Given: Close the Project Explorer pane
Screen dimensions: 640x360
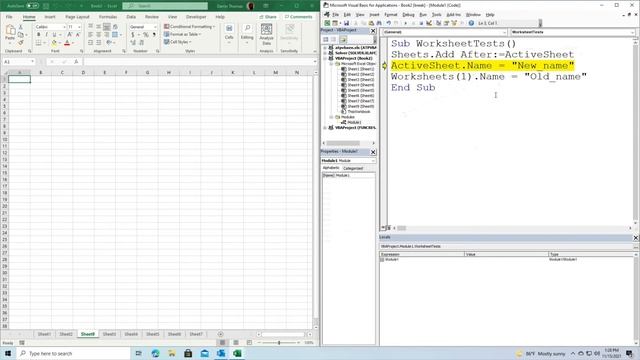Looking at the screenshot, I should [373, 31].
